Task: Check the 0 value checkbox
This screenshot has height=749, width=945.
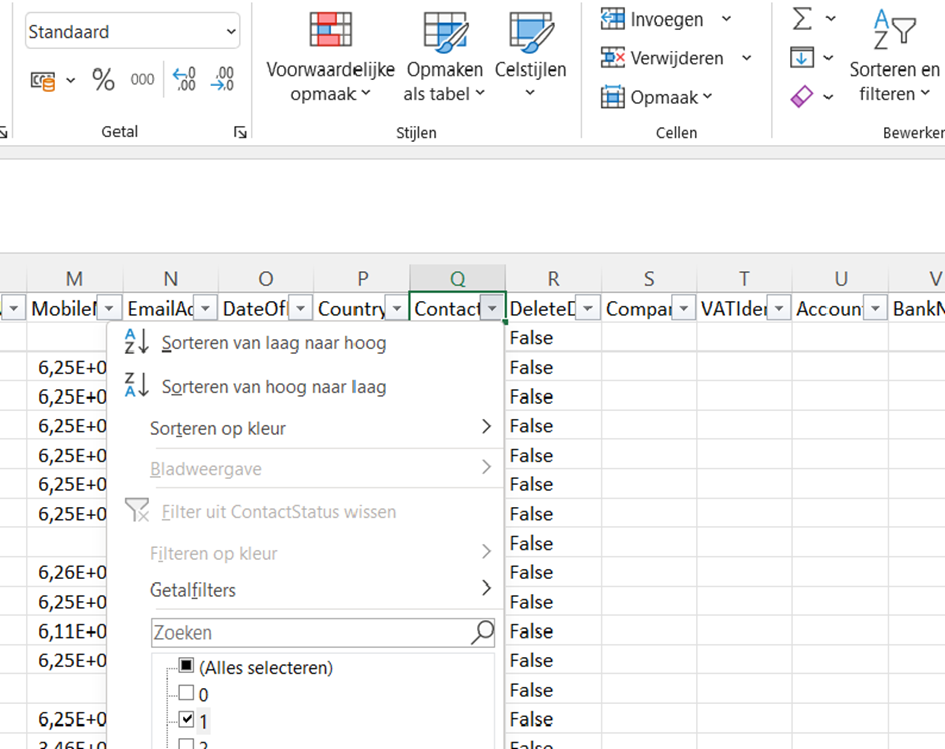Action: 186,692
